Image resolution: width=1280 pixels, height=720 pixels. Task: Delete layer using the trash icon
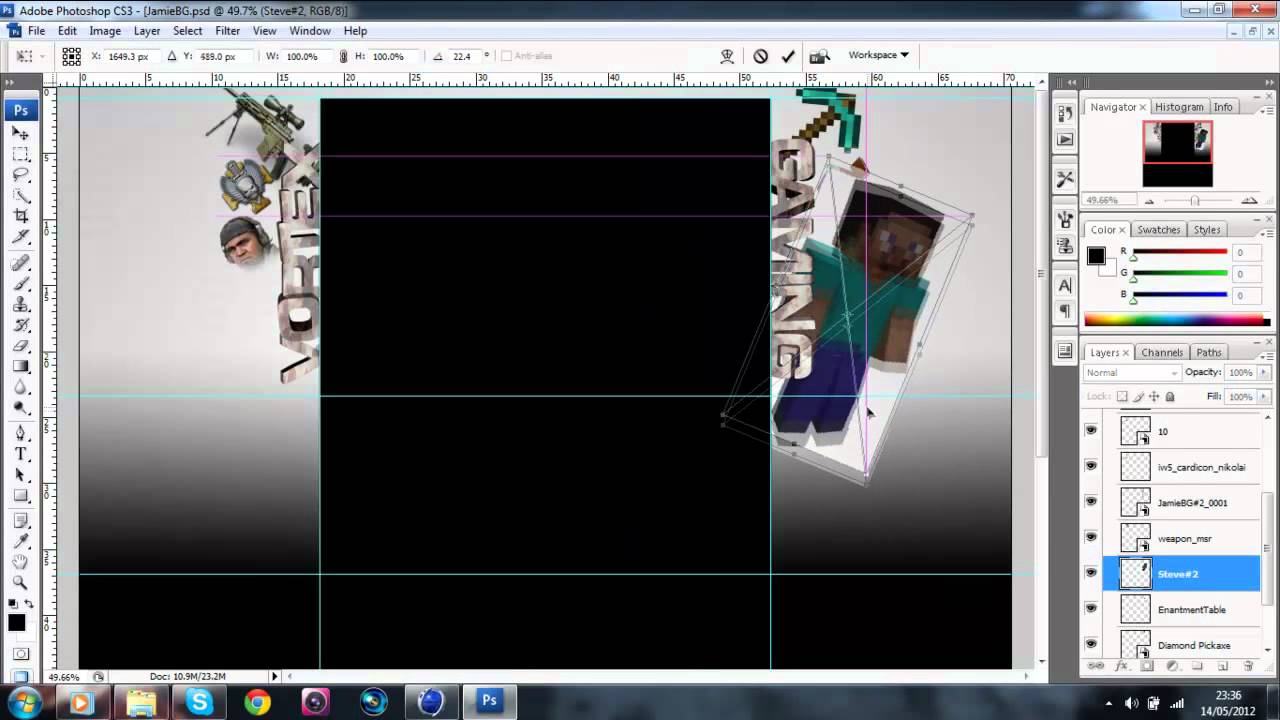tap(1248, 666)
